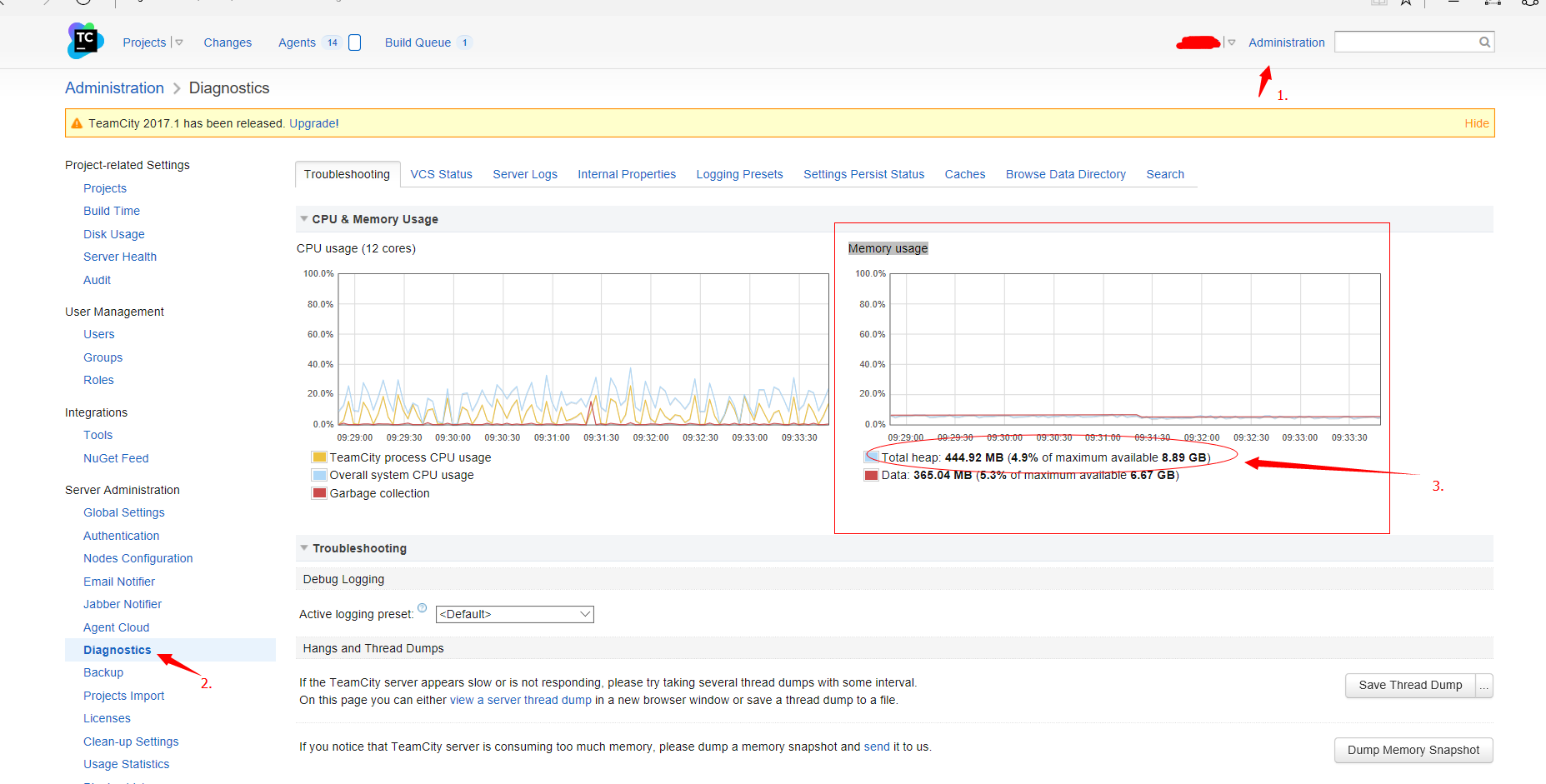The height and width of the screenshot is (784, 1546).
Task: Open Backup in the sidebar
Action: pos(103,672)
